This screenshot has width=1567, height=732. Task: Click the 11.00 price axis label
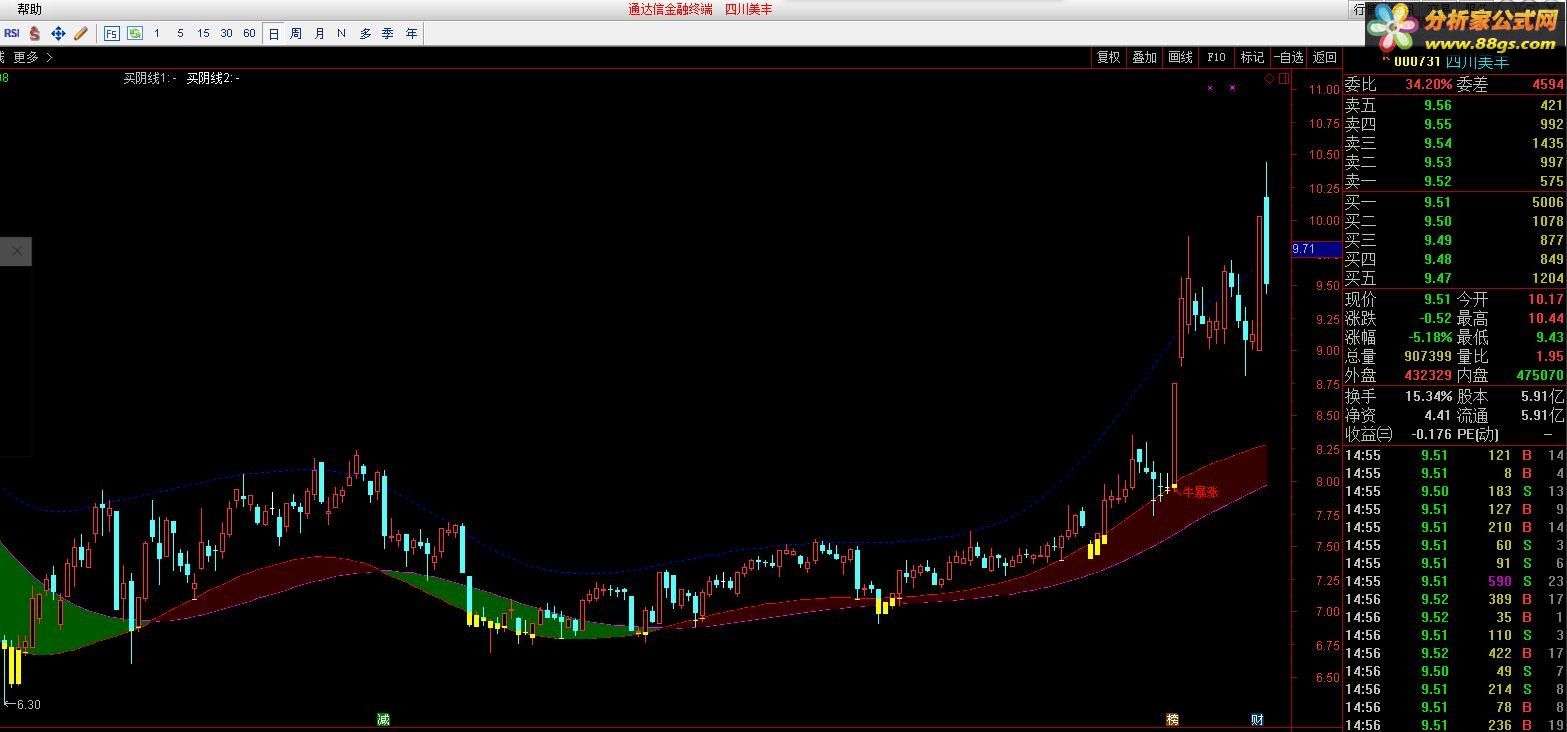tap(1323, 89)
